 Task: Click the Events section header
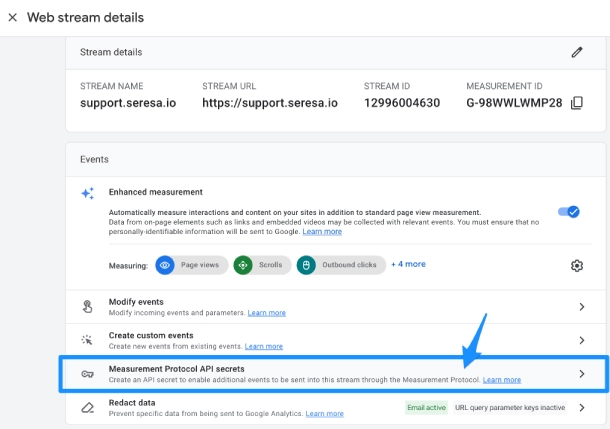point(94,159)
